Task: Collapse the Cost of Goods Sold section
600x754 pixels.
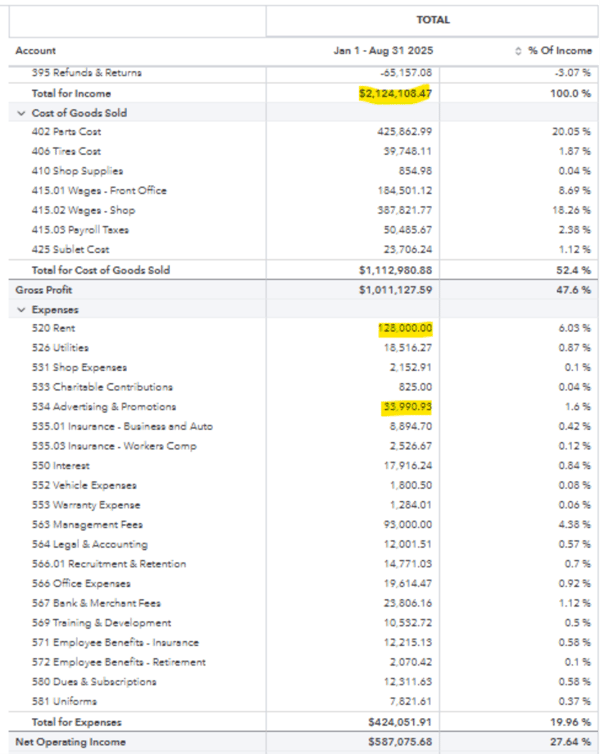Action: 21,113
